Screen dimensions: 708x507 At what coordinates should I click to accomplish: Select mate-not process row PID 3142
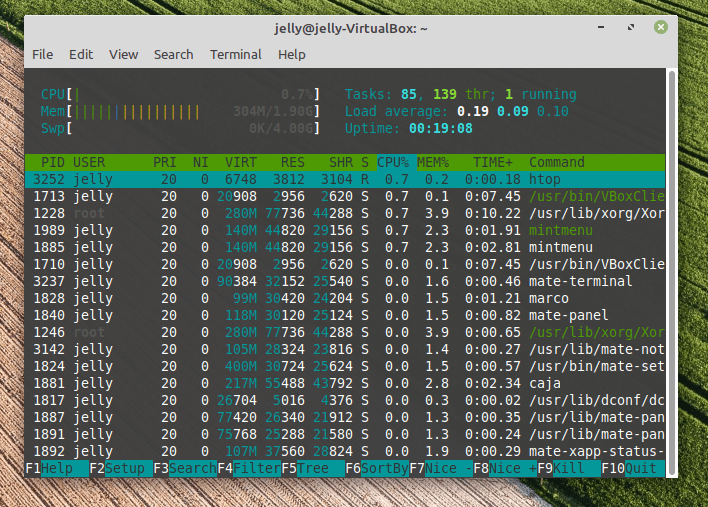point(345,349)
